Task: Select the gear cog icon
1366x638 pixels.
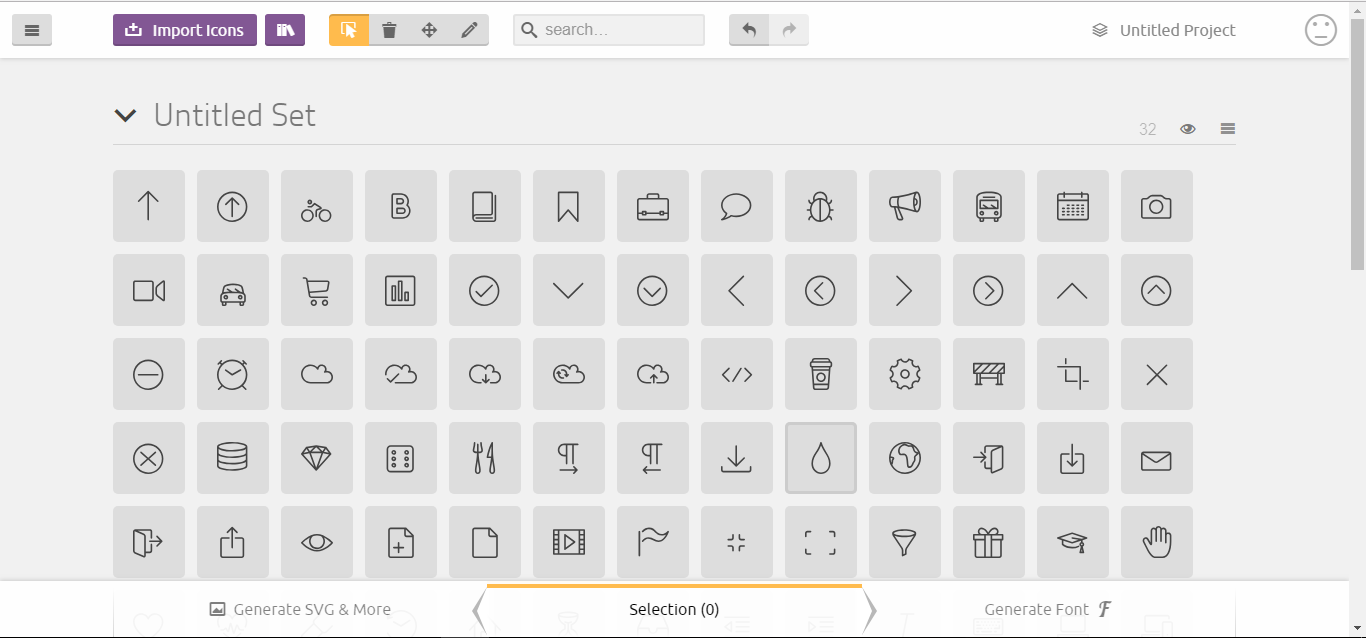Action: pyautogui.click(x=905, y=374)
